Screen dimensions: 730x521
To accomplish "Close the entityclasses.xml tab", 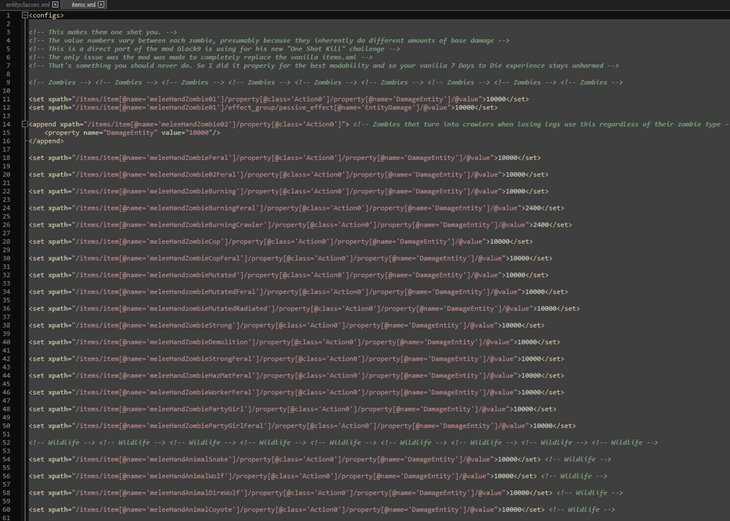I will tap(57, 6).
